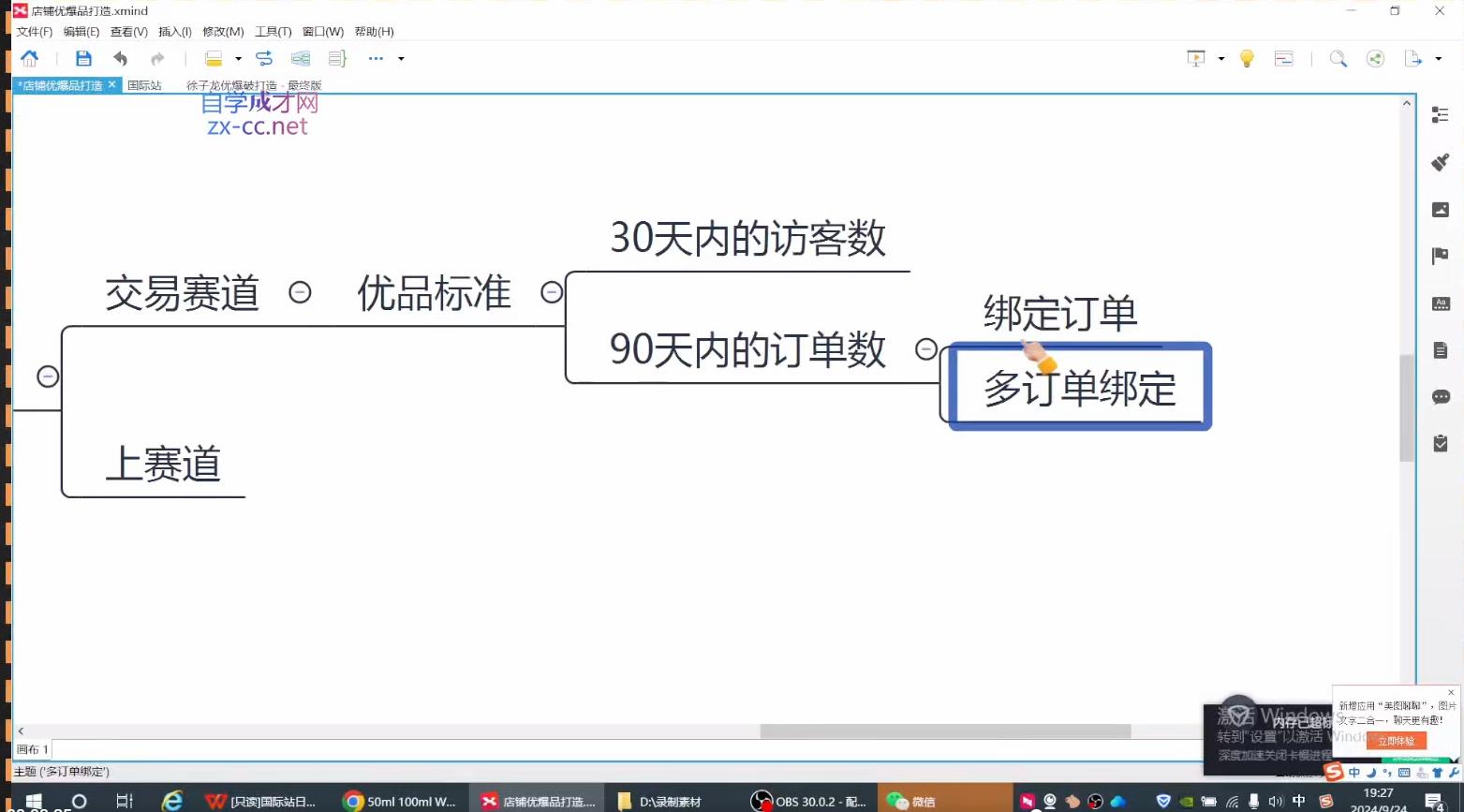1464x812 pixels.
Task: Click the Home icon in the toolbar
Action: (x=30, y=59)
